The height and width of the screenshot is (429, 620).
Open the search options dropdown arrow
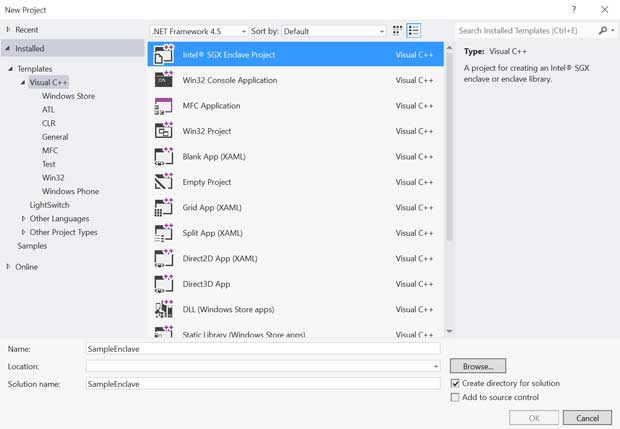click(x=613, y=30)
